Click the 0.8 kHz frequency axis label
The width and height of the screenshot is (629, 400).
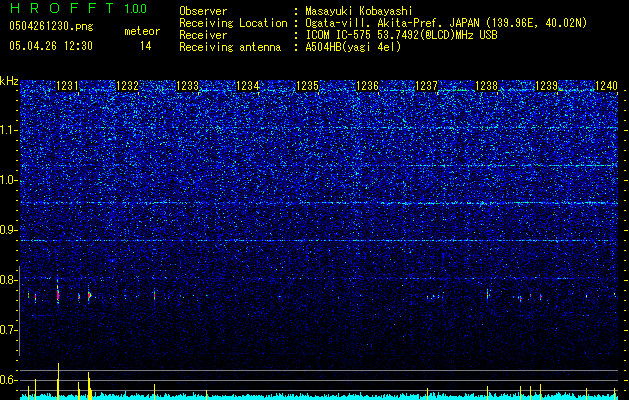(x=9, y=280)
